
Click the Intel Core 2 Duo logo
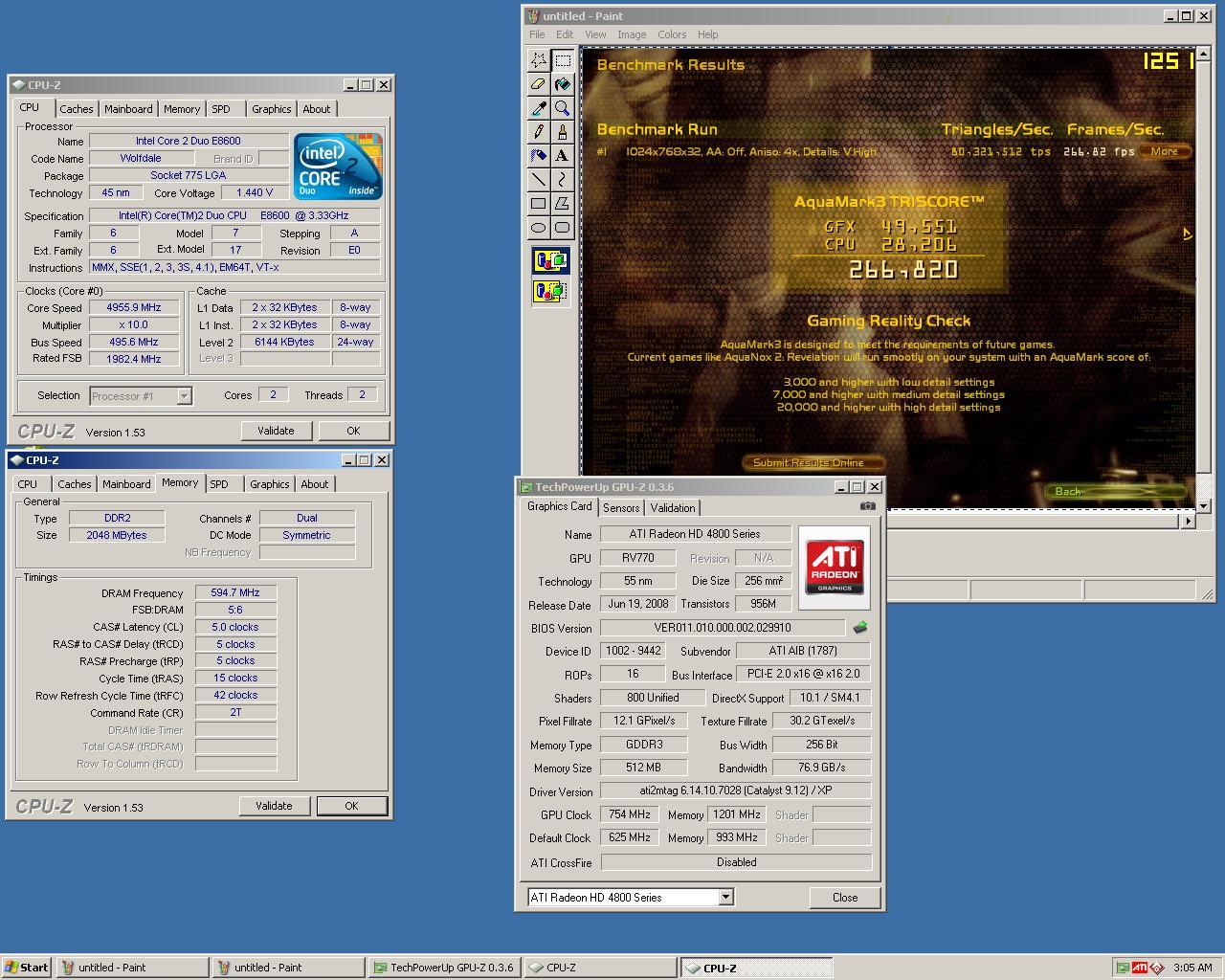point(338,166)
